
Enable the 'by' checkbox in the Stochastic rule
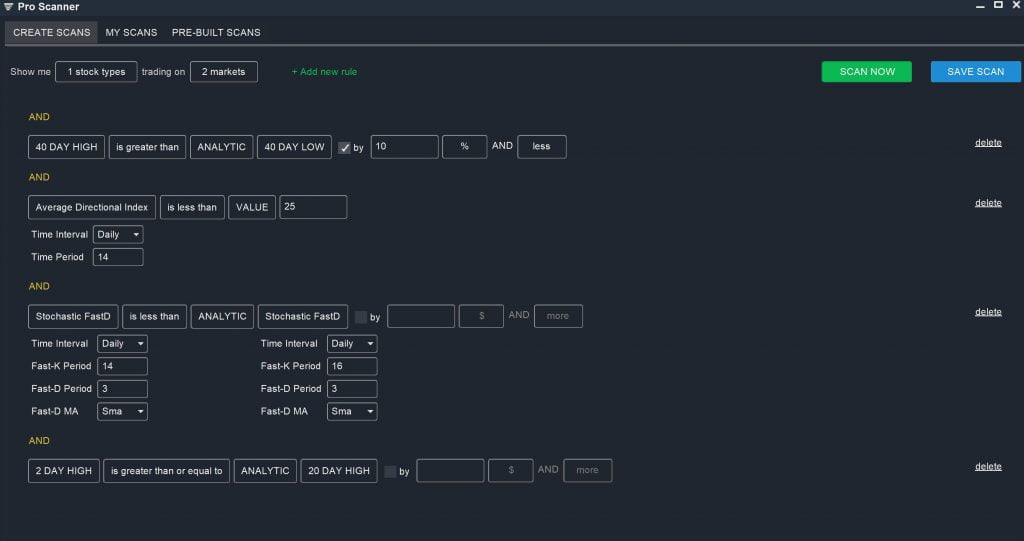tap(360, 318)
